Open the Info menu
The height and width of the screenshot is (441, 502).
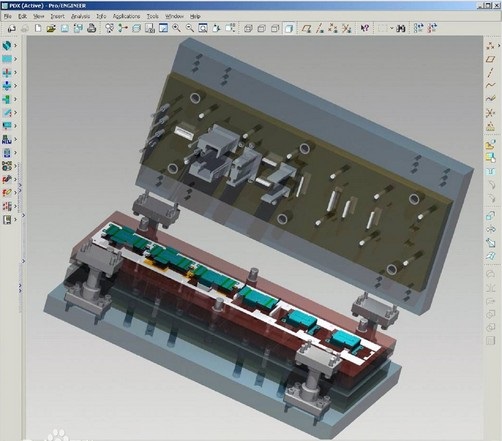[x=101, y=16]
